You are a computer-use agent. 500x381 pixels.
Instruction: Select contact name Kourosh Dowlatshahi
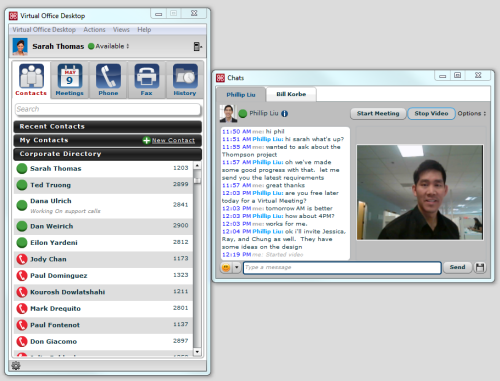coord(68,292)
